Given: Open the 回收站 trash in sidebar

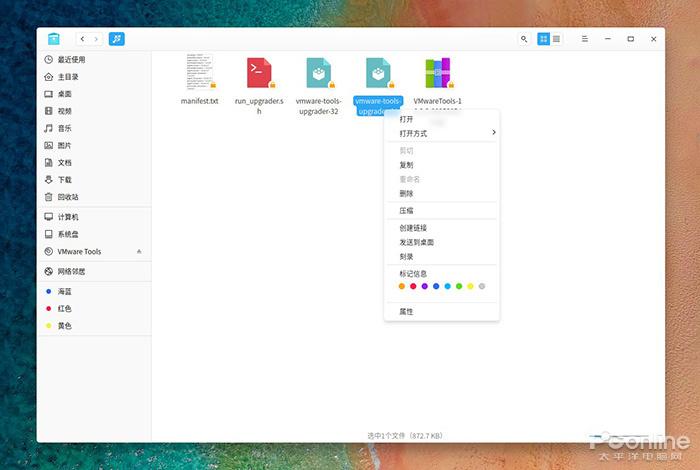Looking at the screenshot, I should [68, 197].
